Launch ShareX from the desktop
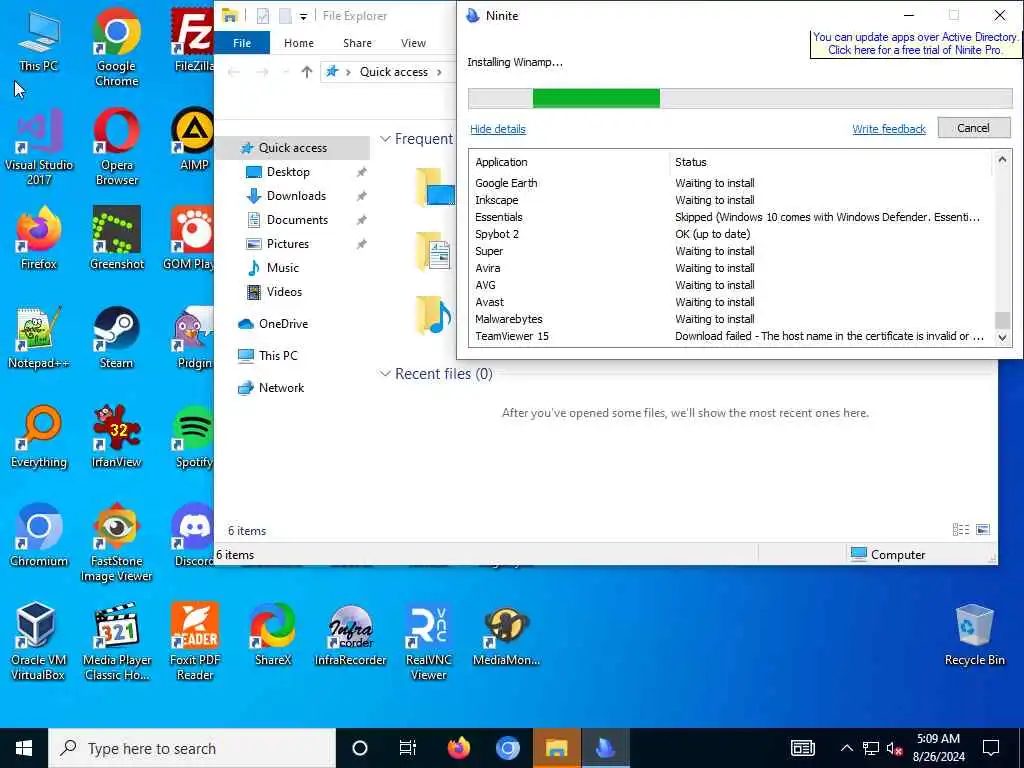 point(273,635)
